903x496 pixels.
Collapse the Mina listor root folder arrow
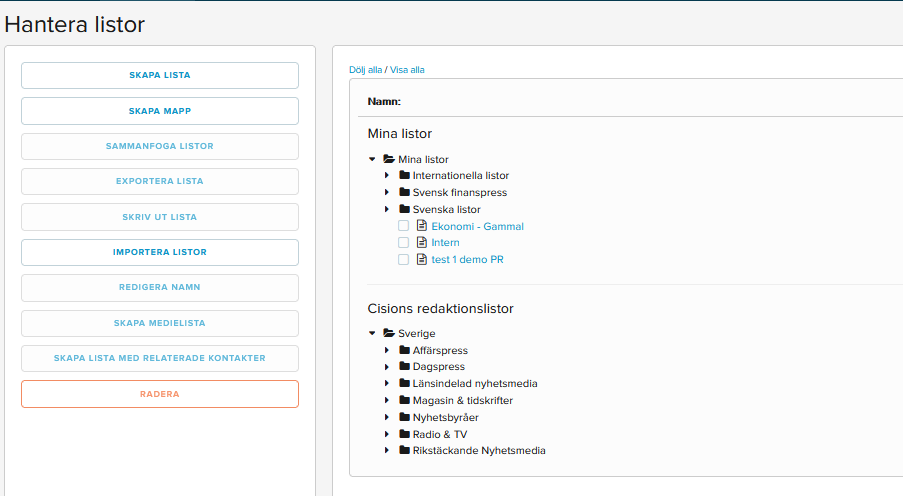(x=372, y=159)
